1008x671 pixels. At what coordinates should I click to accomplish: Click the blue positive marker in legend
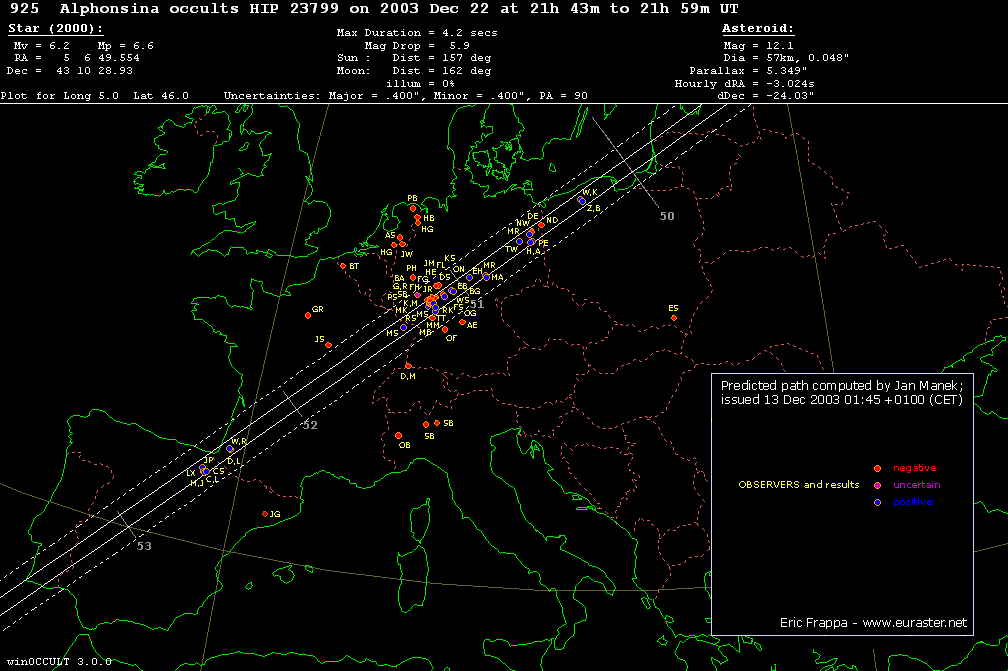pos(877,502)
